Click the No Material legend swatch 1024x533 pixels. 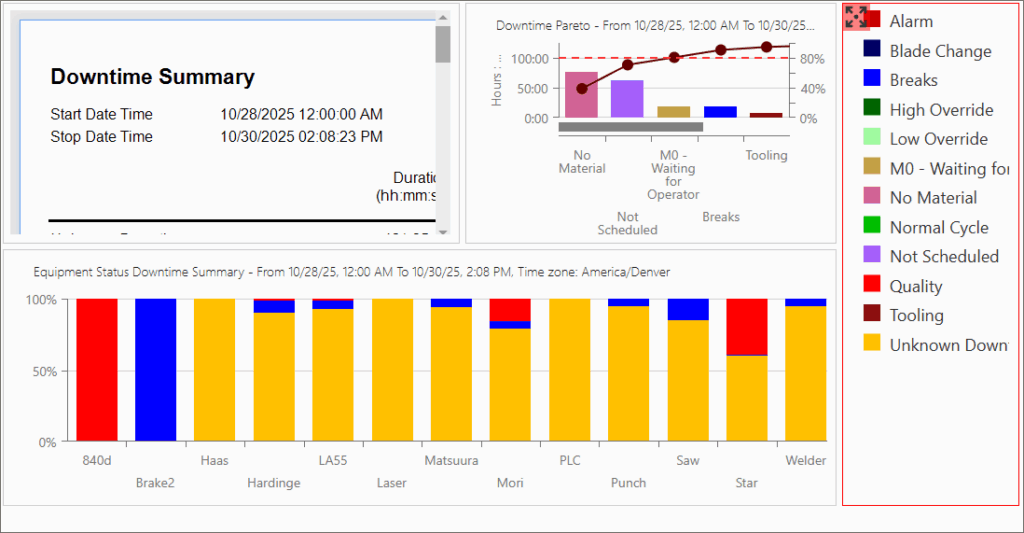click(872, 197)
